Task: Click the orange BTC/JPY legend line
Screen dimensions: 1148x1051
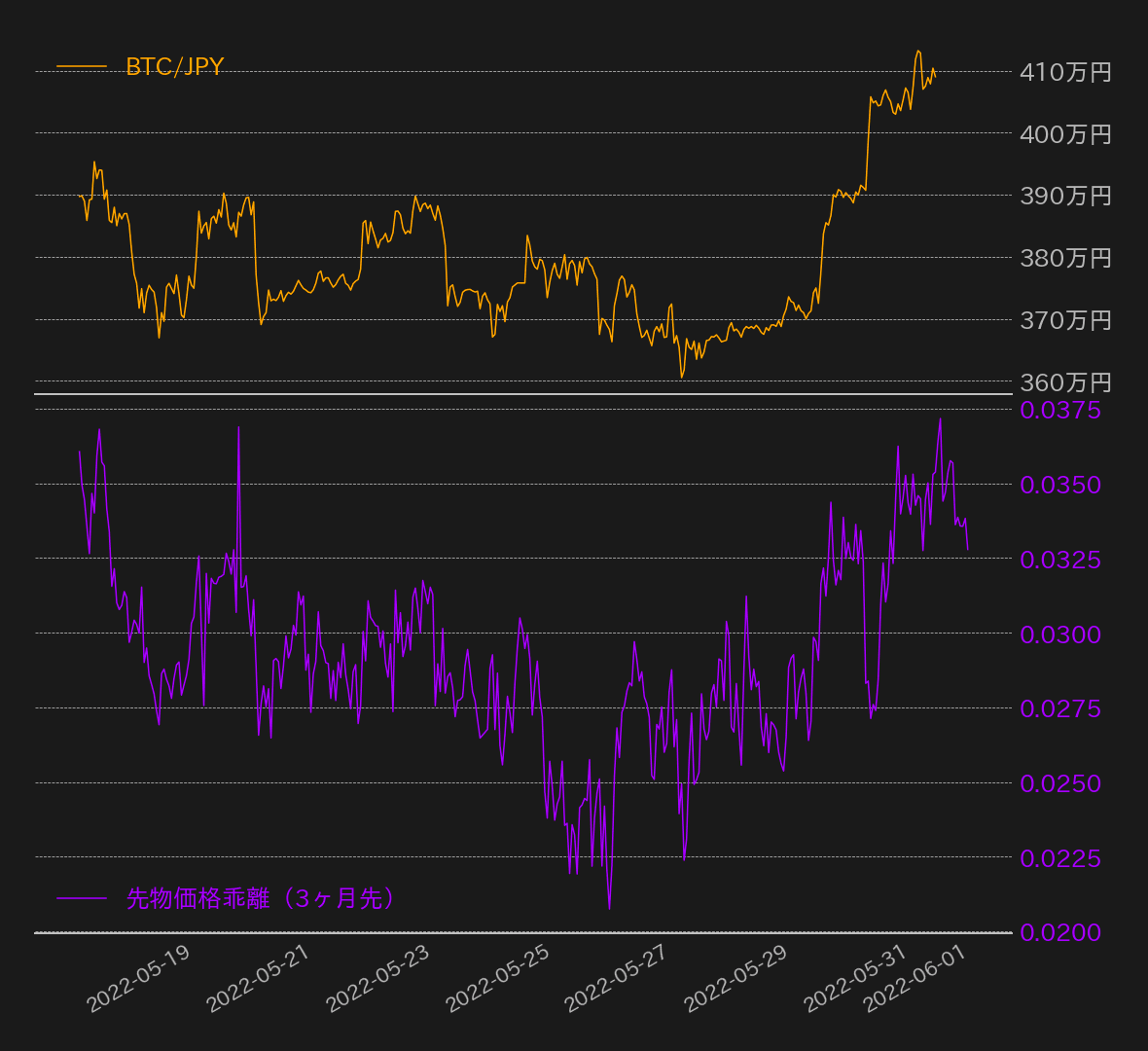Action: pyautogui.click(x=82, y=66)
